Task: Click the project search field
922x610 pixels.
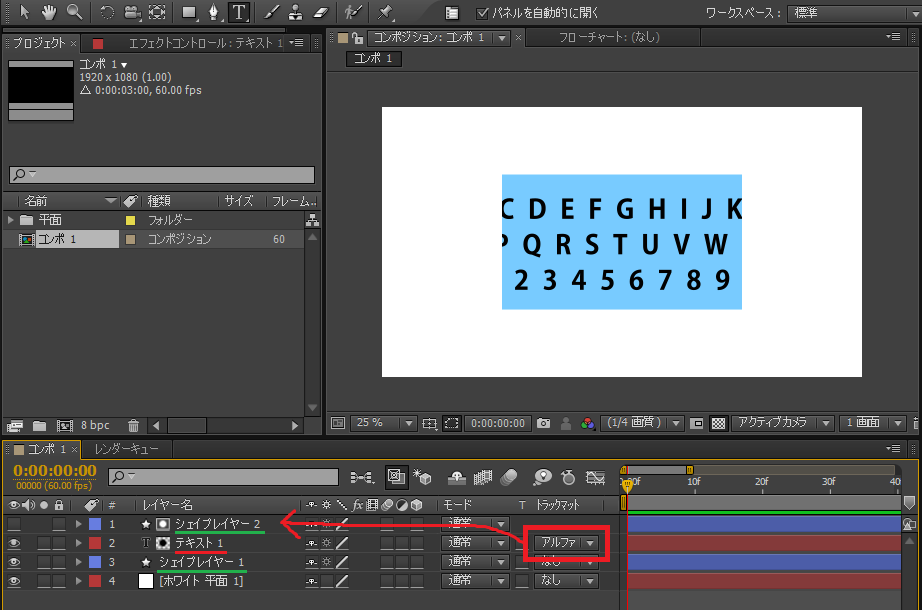Action: [162, 174]
